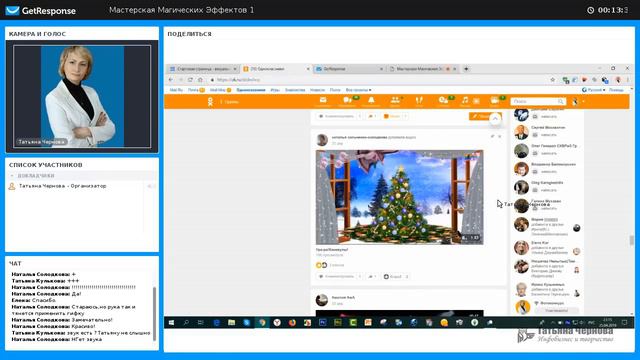
Task: Open Firefox from the taskbar
Action: (292, 322)
